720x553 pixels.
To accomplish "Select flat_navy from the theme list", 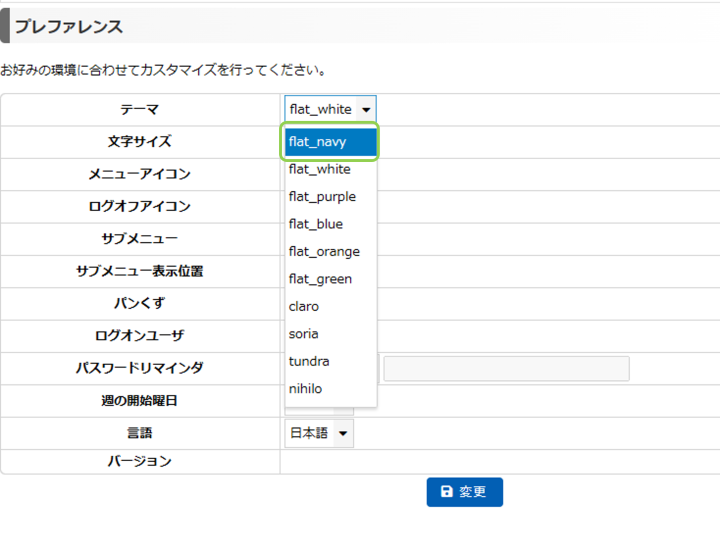I will click(x=330, y=142).
